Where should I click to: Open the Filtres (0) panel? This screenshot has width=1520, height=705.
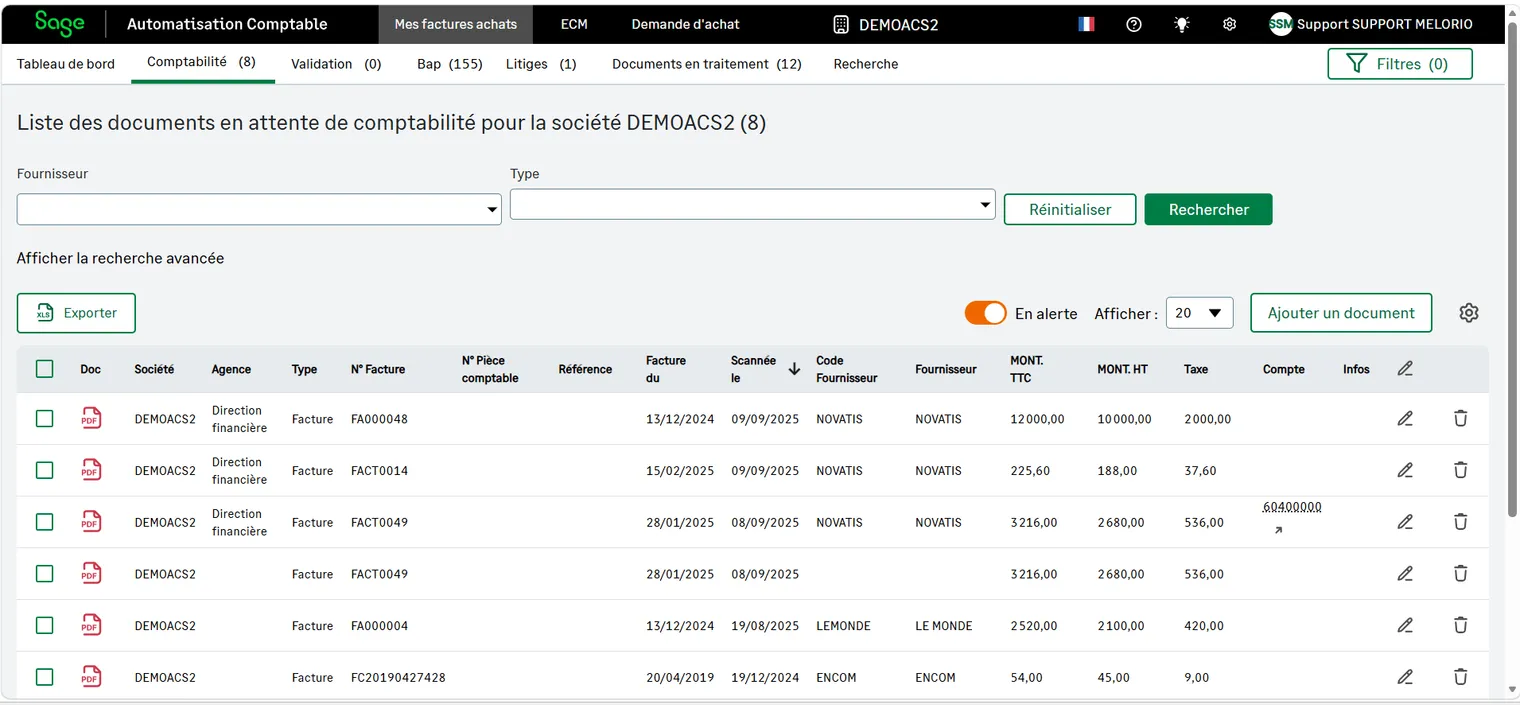(x=1400, y=64)
